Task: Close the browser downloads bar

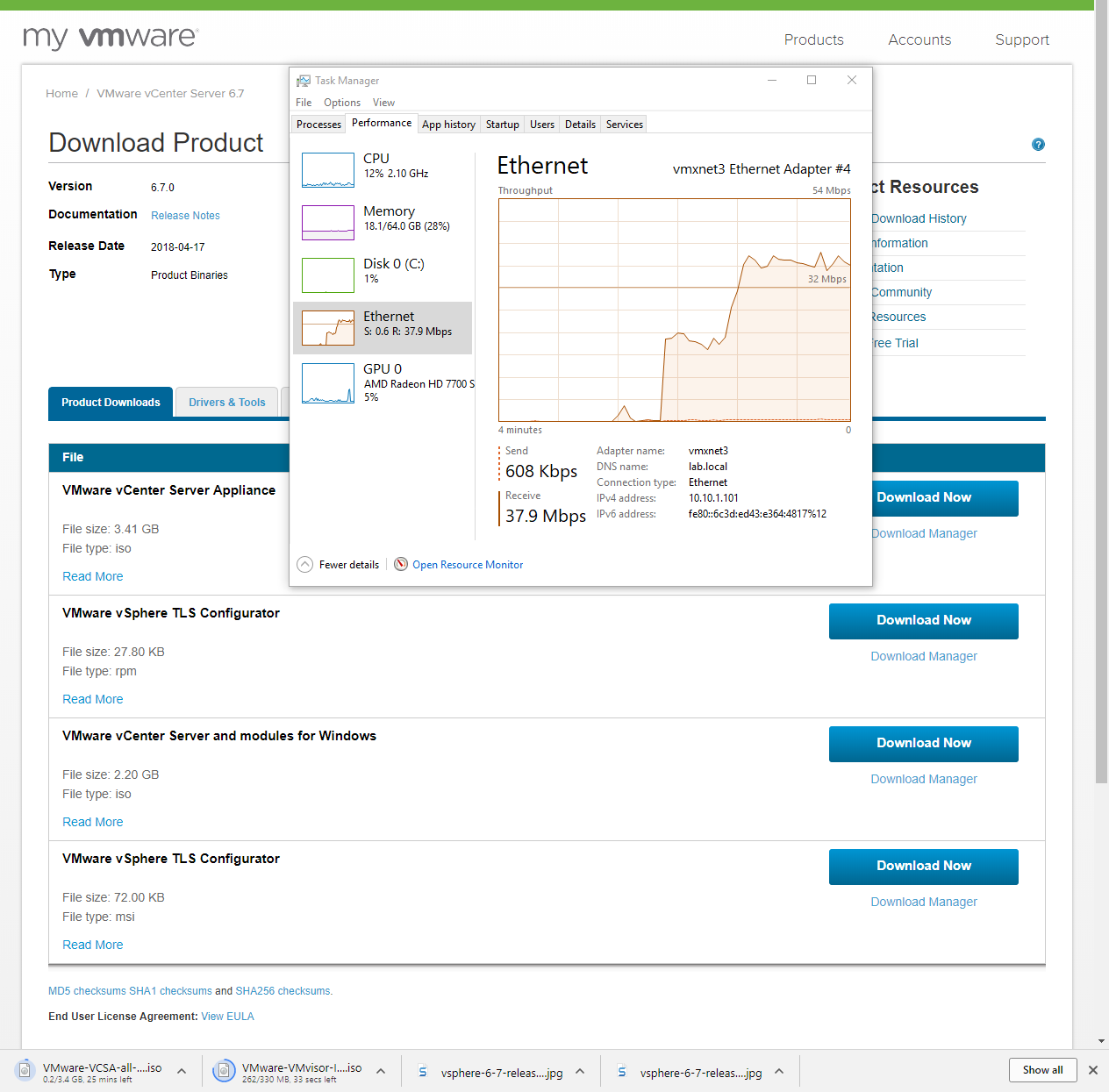Action: (1093, 1070)
